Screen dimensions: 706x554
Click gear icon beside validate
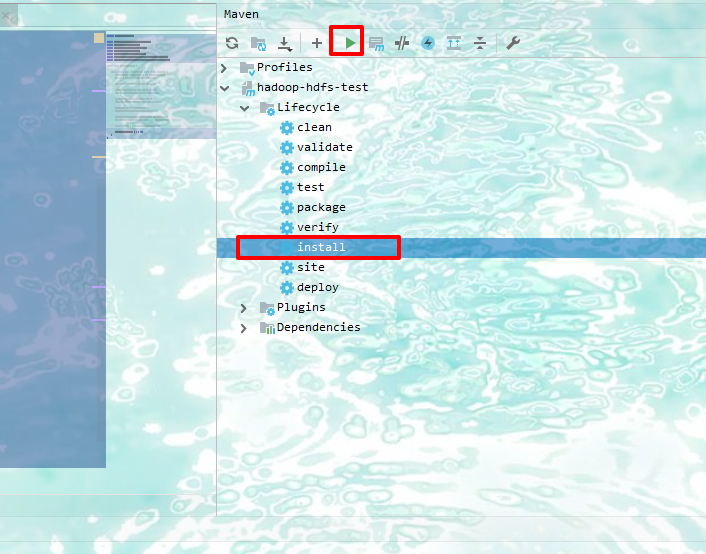286,148
